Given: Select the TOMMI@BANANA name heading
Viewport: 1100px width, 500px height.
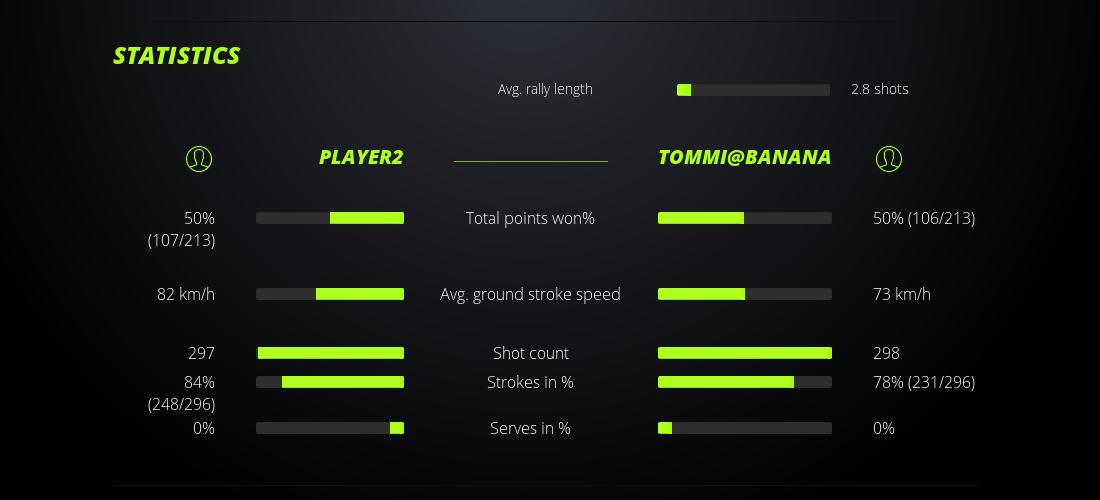Looking at the screenshot, I should (x=744, y=157).
